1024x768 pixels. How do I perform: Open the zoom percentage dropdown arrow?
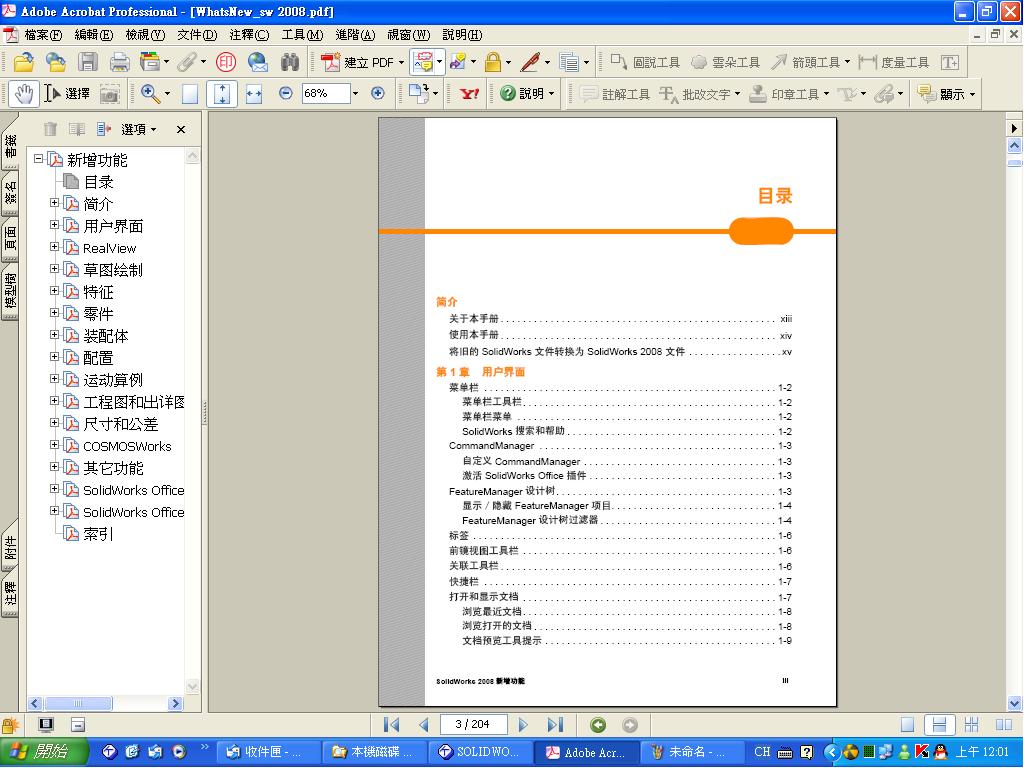(355, 93)
